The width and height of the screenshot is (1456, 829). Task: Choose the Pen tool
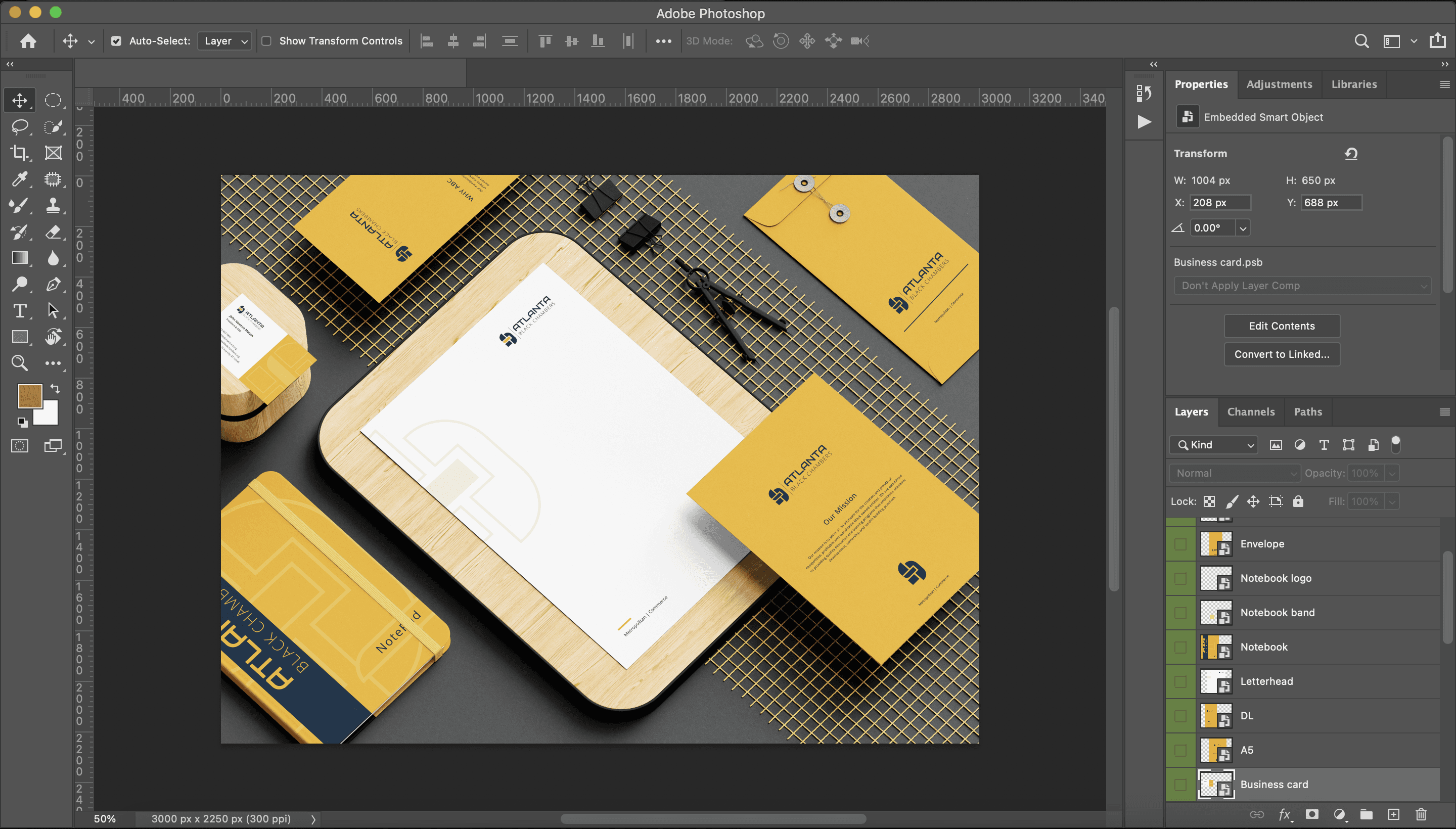(53, 284)
